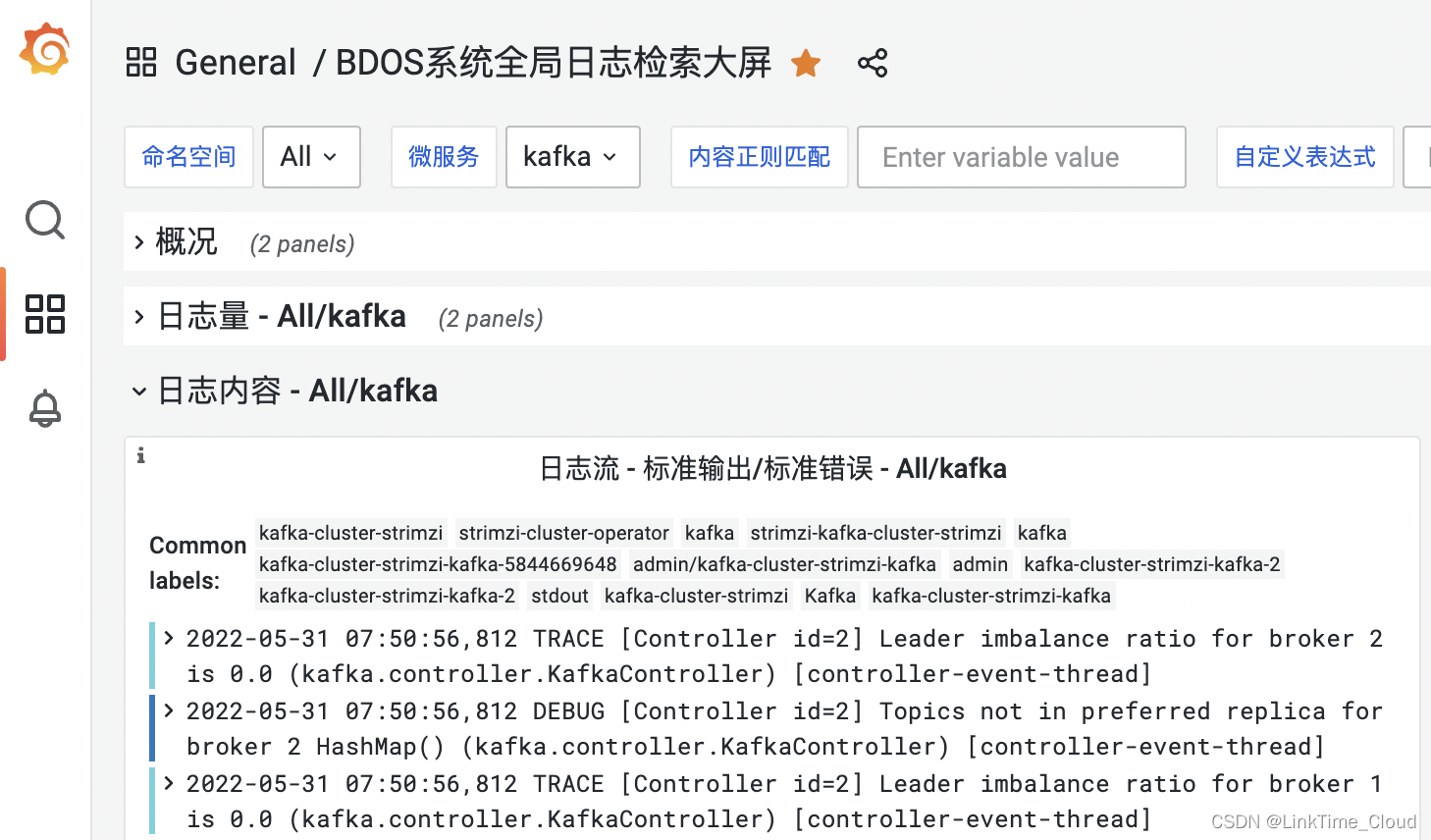Image resolution: width=1431 pixels, height=840 pixels.
Task: Click the 命名空间 variable label
Action: 189,157
